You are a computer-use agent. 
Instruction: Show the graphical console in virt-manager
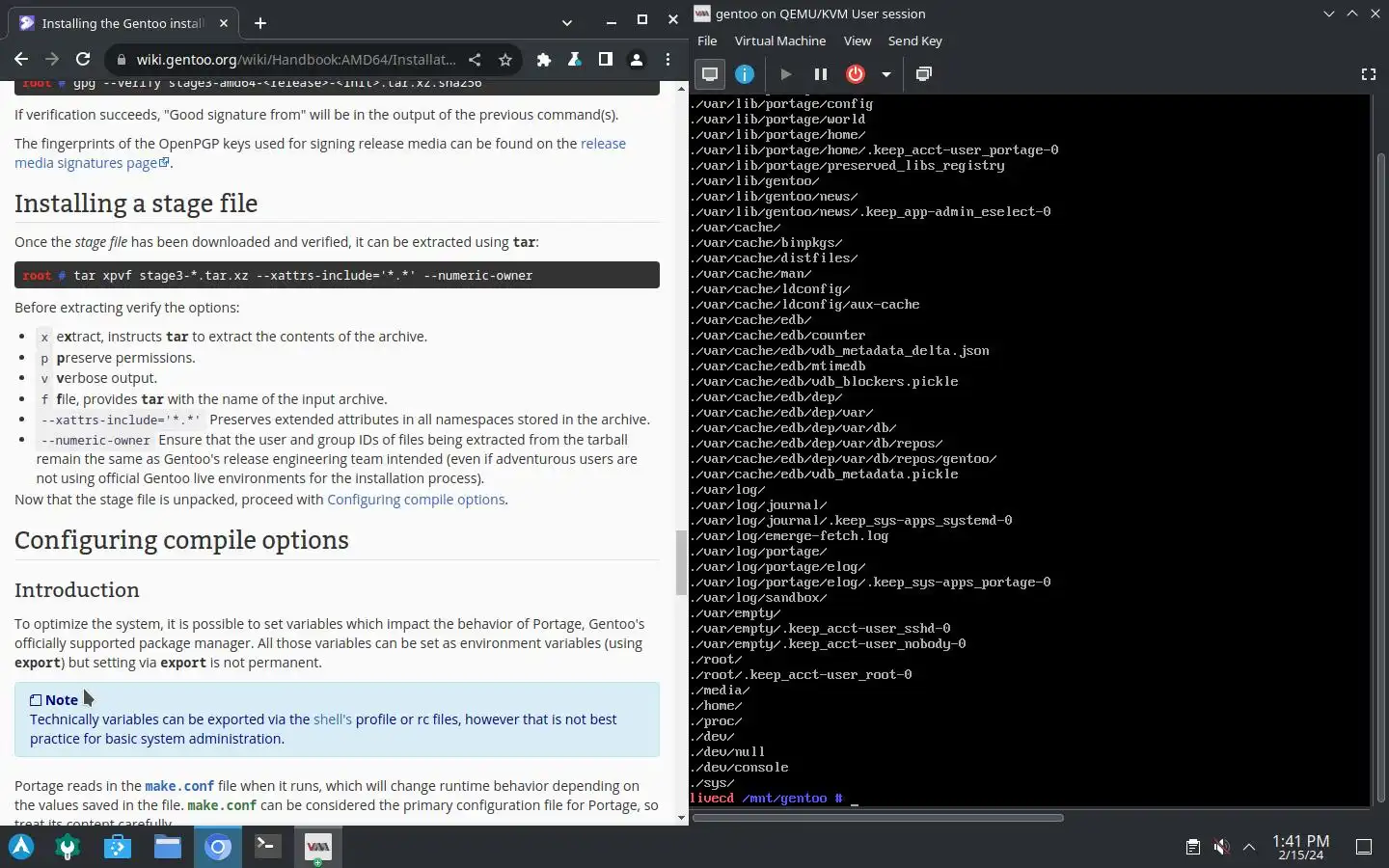pyautogui.click(x=710, y=74)
